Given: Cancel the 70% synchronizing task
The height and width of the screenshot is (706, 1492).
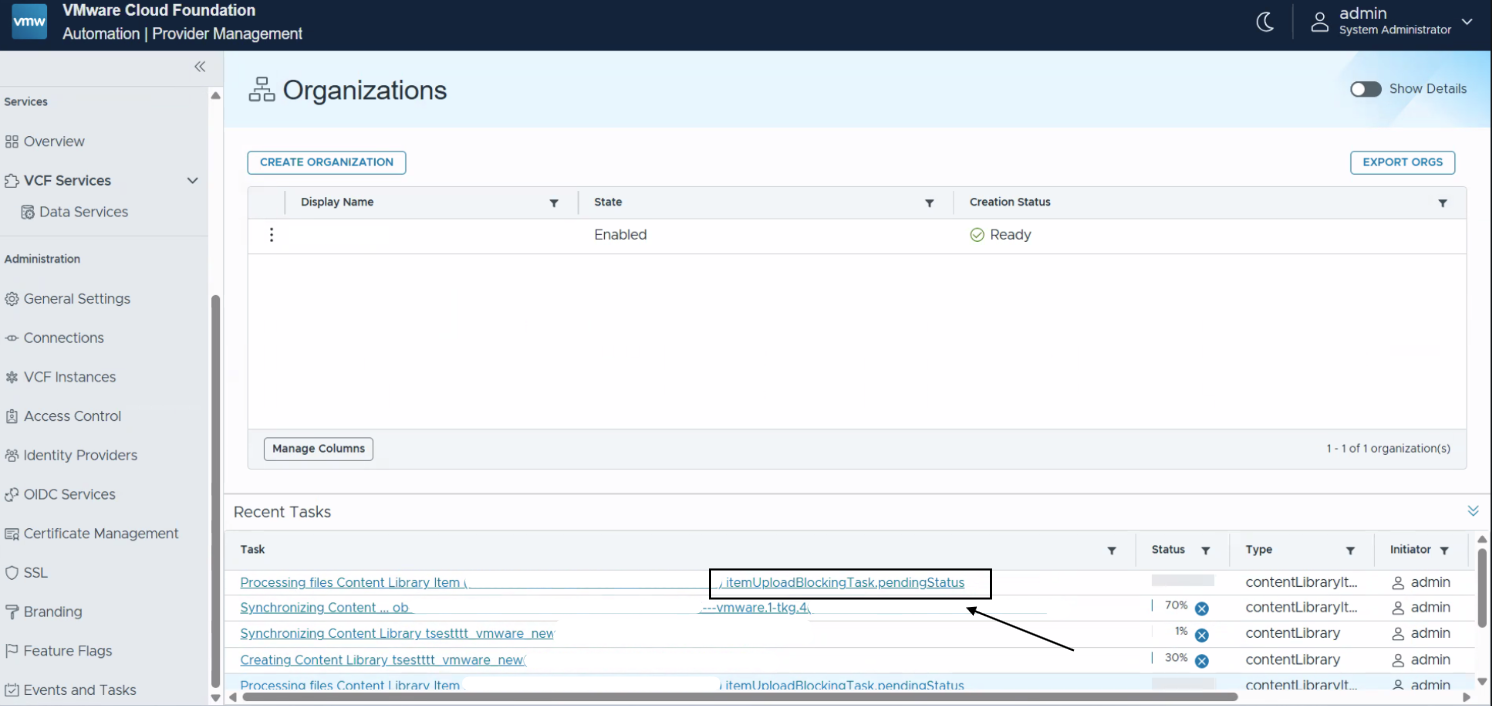Looking at the screenshot, I should pos(1202,608).
